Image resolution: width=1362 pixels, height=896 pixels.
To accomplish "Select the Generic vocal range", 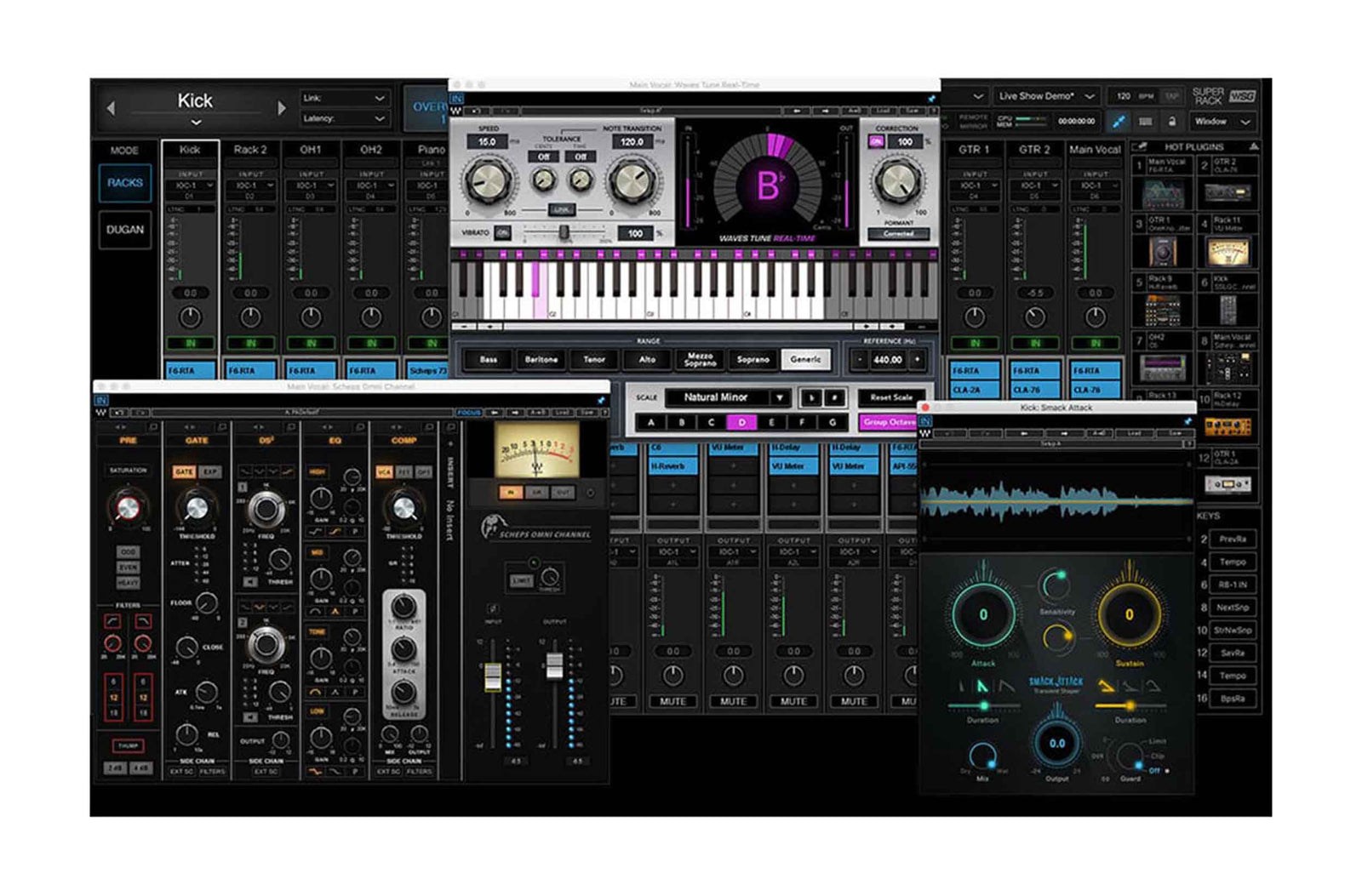I will coord(805,360).
